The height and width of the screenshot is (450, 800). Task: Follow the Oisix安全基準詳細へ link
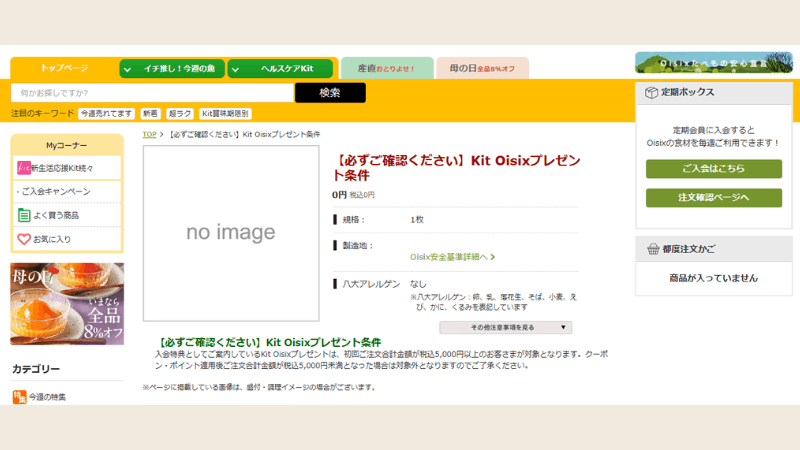[x=452, y=257]
